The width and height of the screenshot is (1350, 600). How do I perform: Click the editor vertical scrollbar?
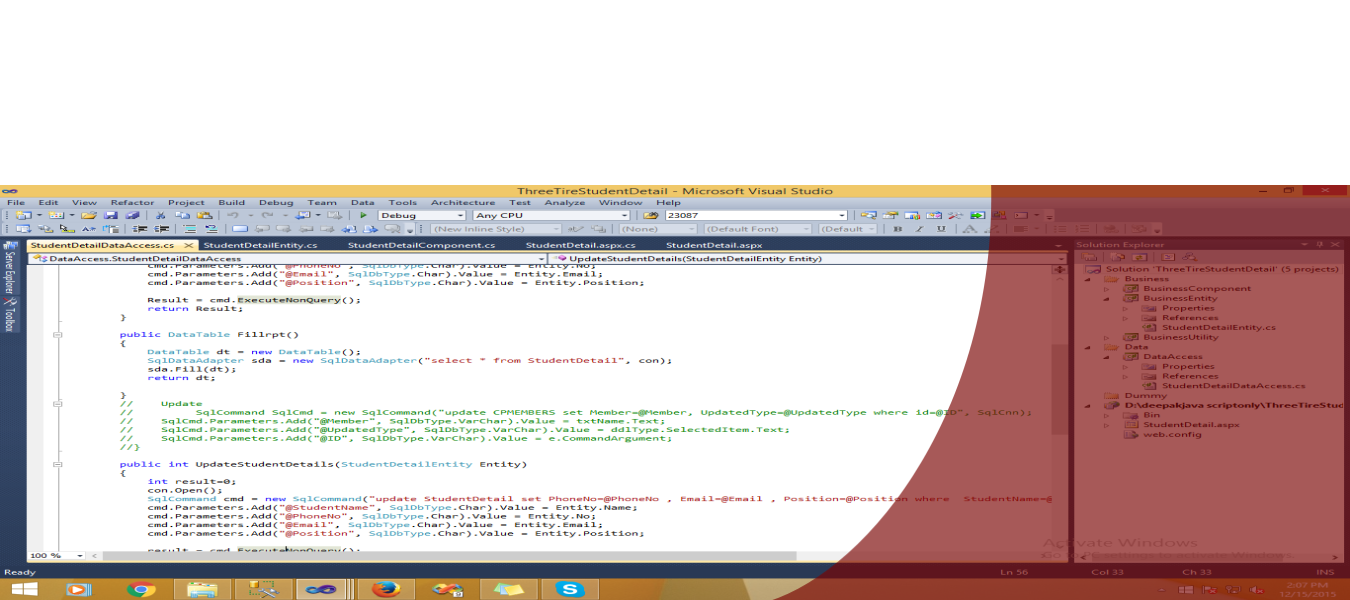(1059, 390)
